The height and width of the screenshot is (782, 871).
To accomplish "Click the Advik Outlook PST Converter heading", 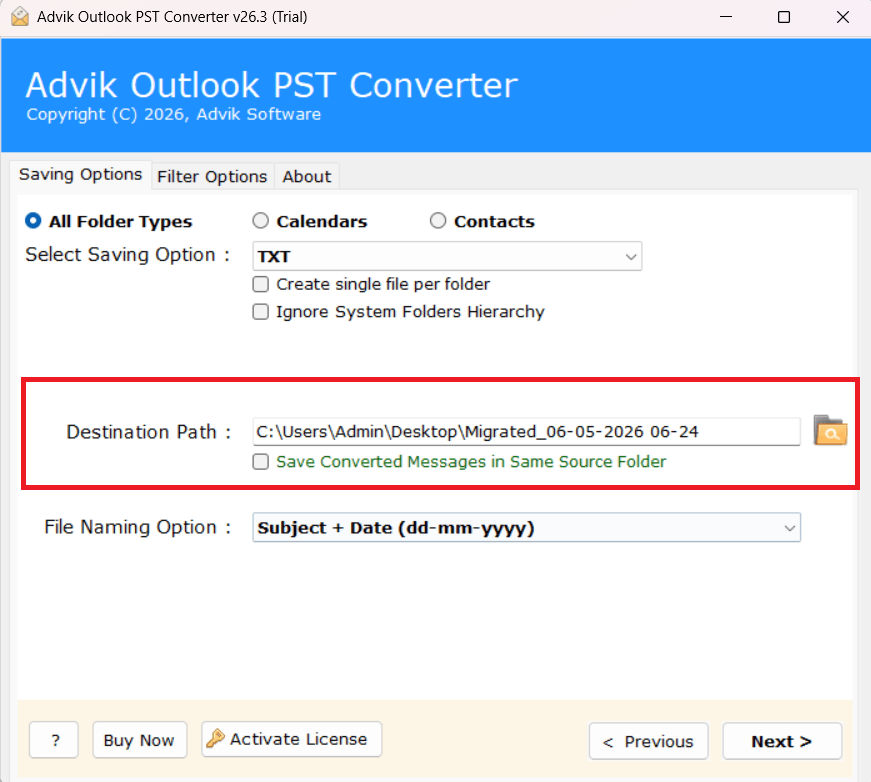I will coord(272,85).
